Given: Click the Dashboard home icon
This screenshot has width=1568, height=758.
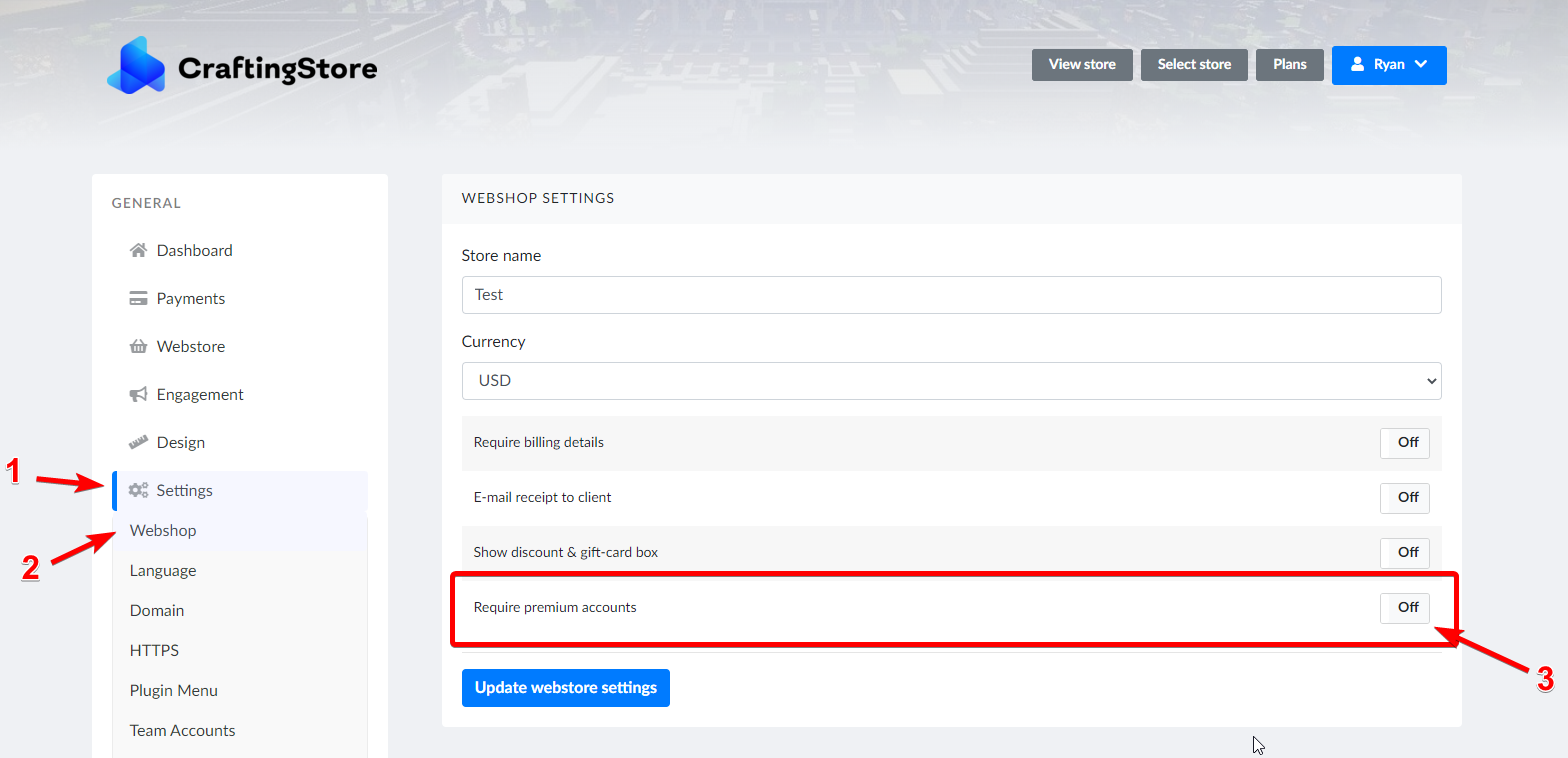Looking at the screenshot, I should (x=139, y=250).
